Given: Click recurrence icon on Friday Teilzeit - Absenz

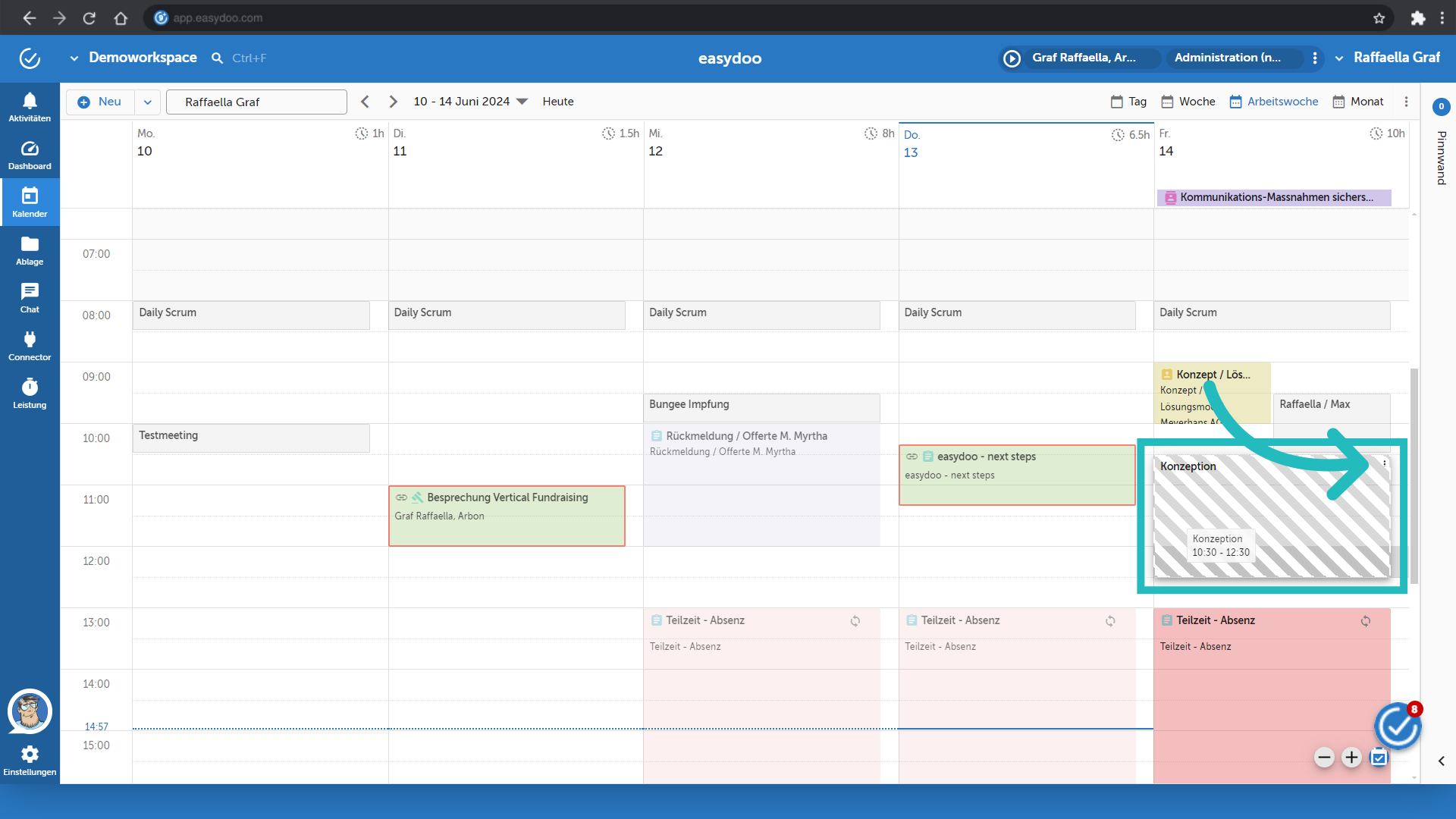Looking at the screenshot, I should pyautogui.click(x=1365, y=621).
